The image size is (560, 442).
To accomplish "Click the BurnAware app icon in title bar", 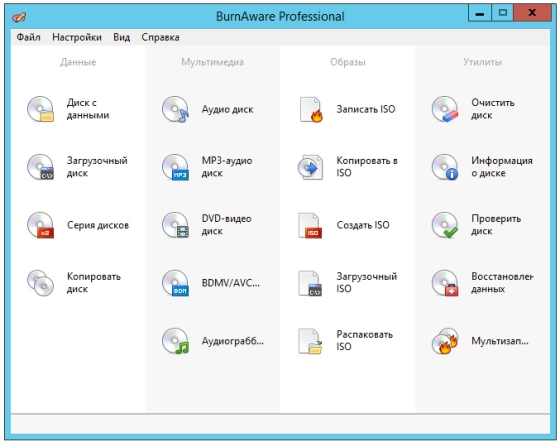I will point(19,16).
